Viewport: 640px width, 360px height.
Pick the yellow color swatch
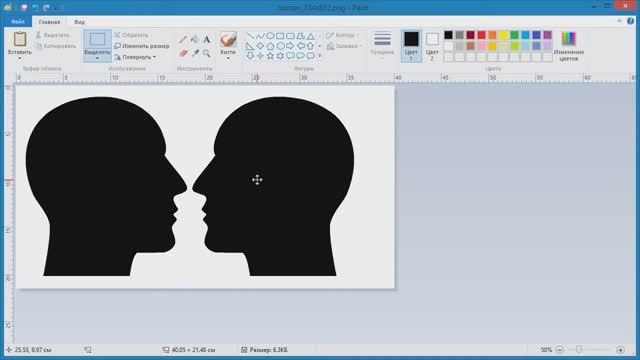tap(504, 35)
